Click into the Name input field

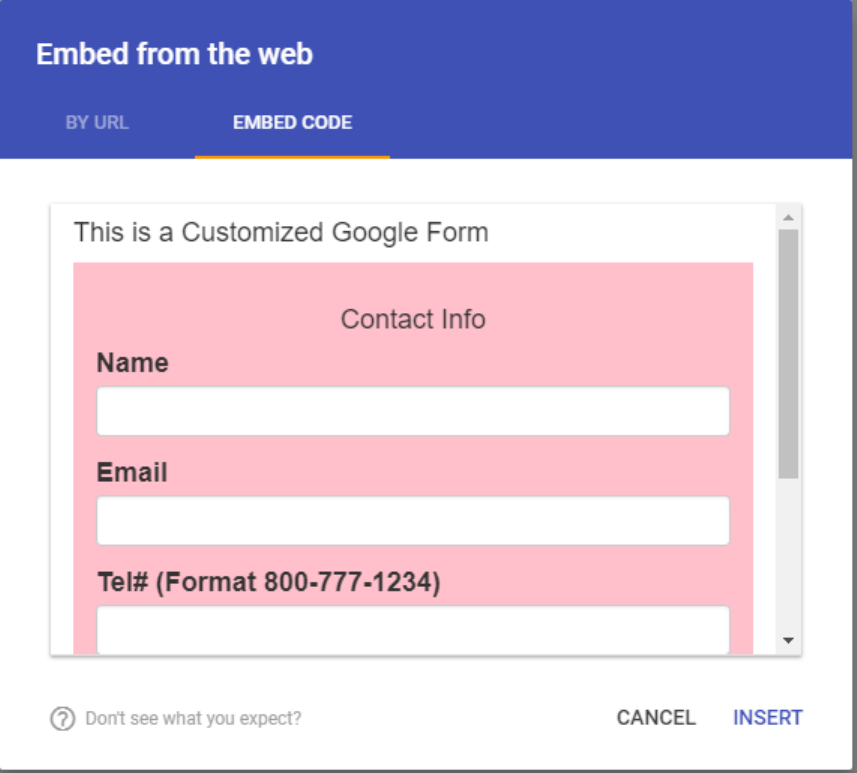[x=413, y=411]
